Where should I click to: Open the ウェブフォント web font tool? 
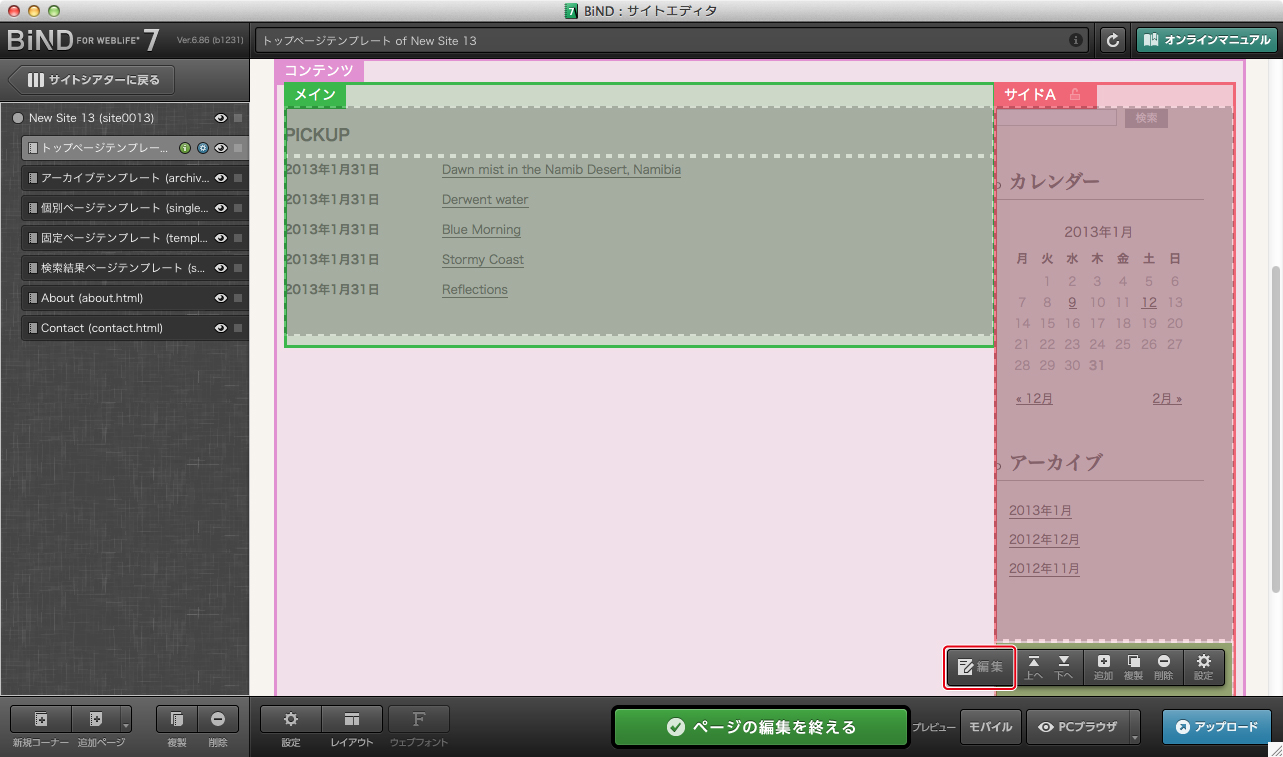point(419,720)
